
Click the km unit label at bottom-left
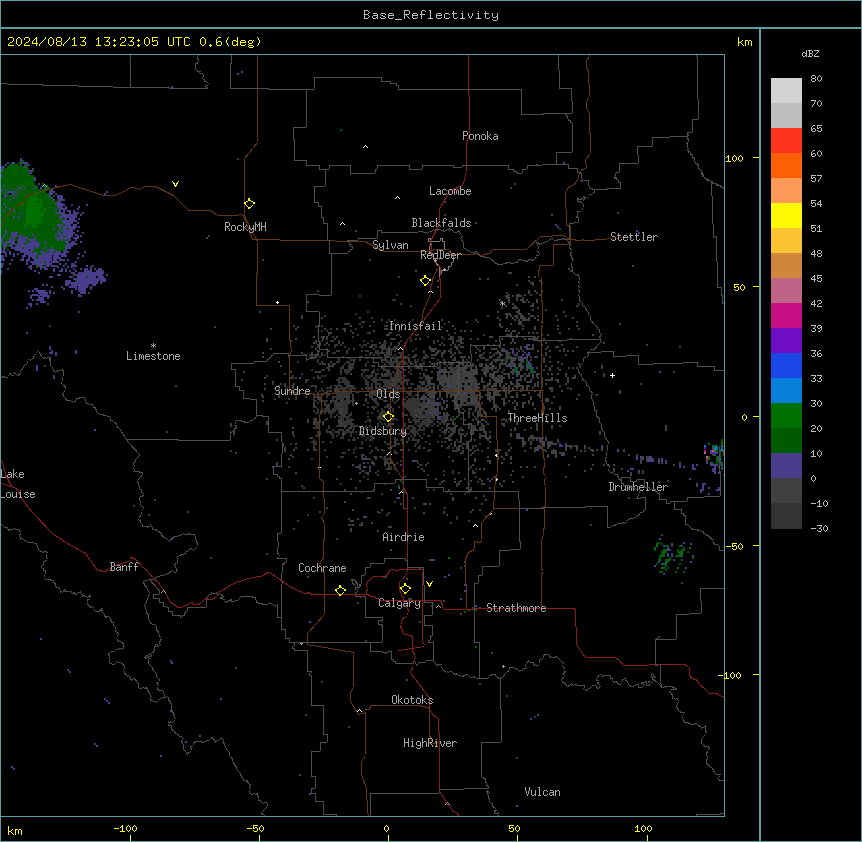[x=15, y=830]
